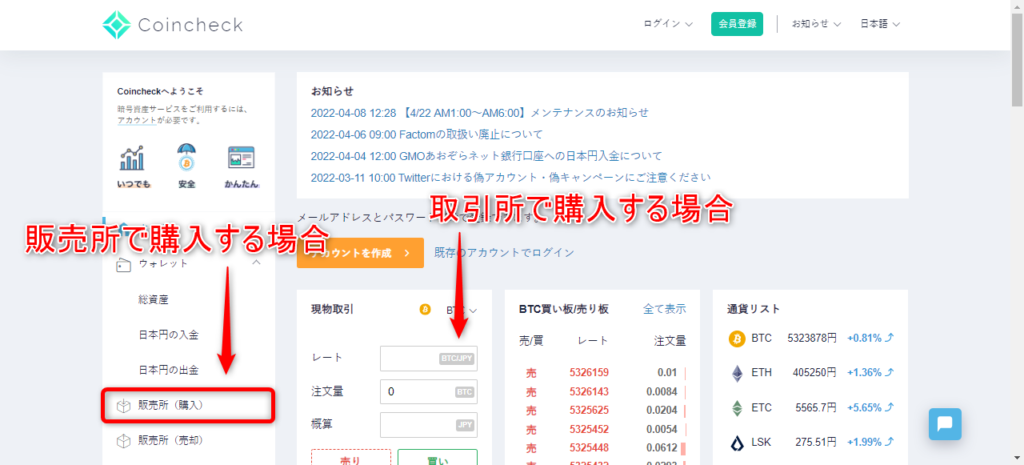Click the レート column header in order book
Screen dimensions: 1024x465
pyautogui.click(x=593, y=341)
